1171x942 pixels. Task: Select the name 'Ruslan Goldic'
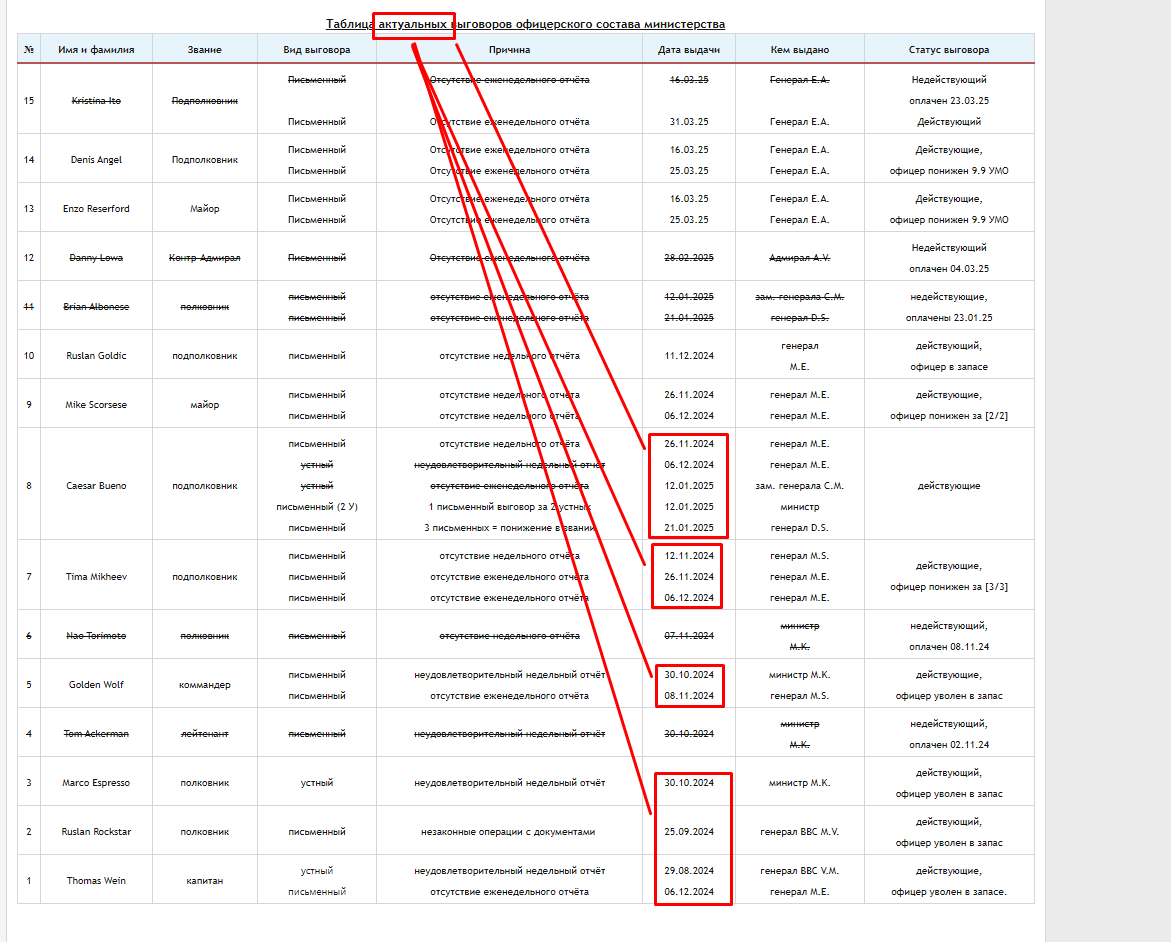pos(96,356)
